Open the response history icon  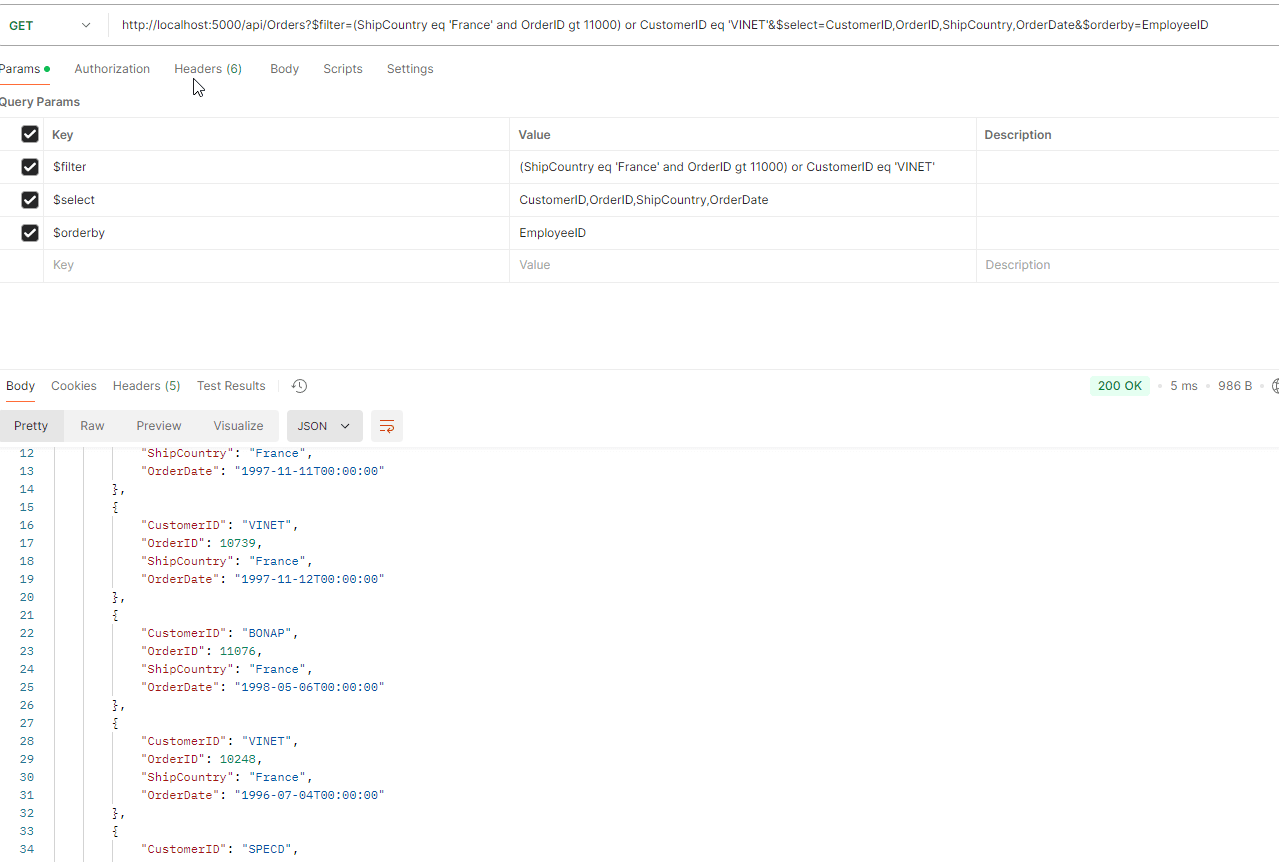[x=299, y=386]
